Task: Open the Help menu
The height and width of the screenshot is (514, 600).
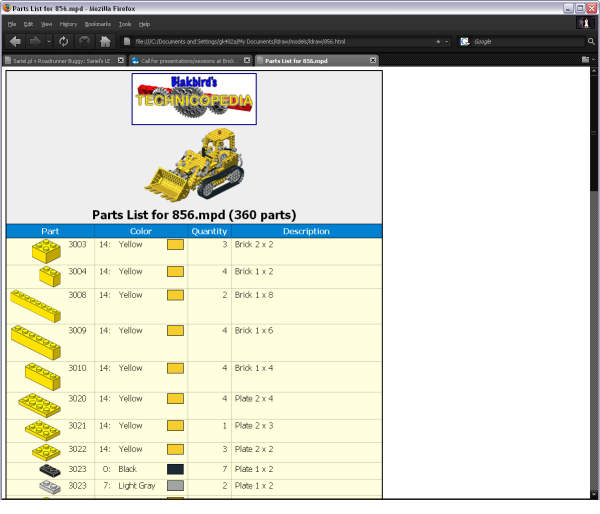Action: coord(144,24)
